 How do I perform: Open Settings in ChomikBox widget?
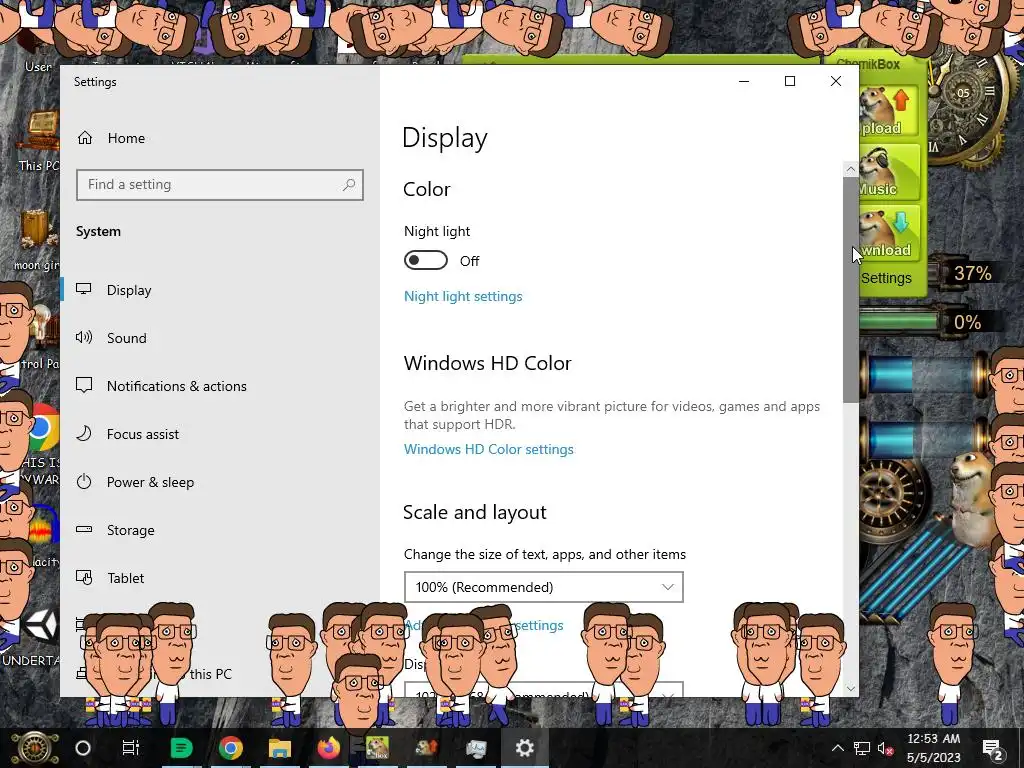point(886,278)
